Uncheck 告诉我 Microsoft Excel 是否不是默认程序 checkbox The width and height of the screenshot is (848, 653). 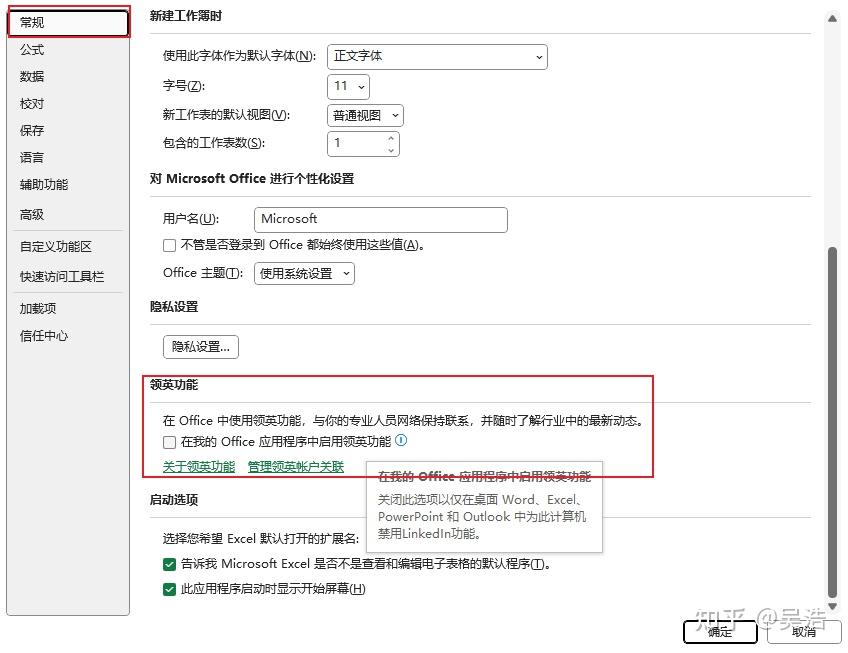tap(169, 564)
